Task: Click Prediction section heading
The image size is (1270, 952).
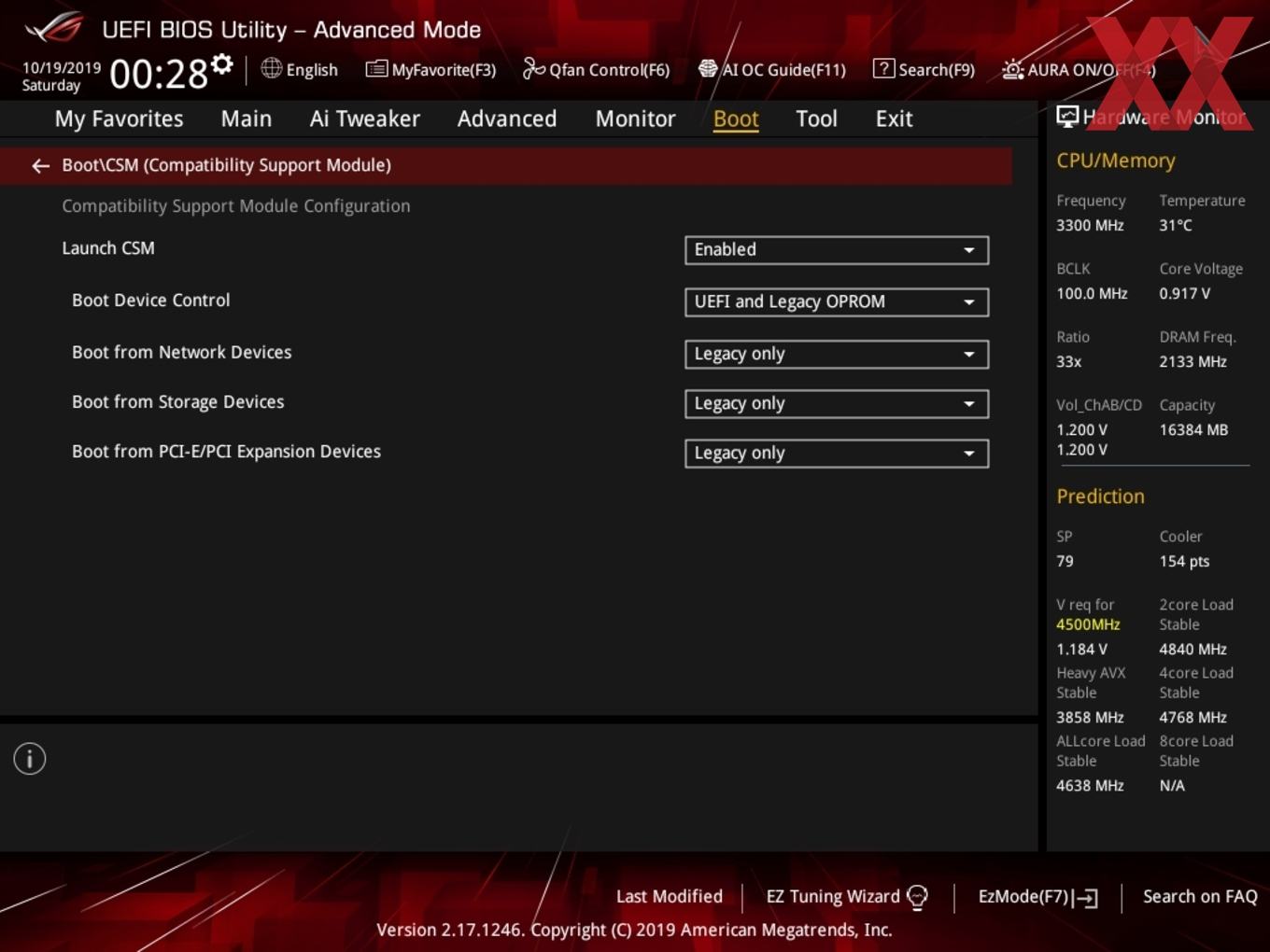Action: (x=1100, y=497)
